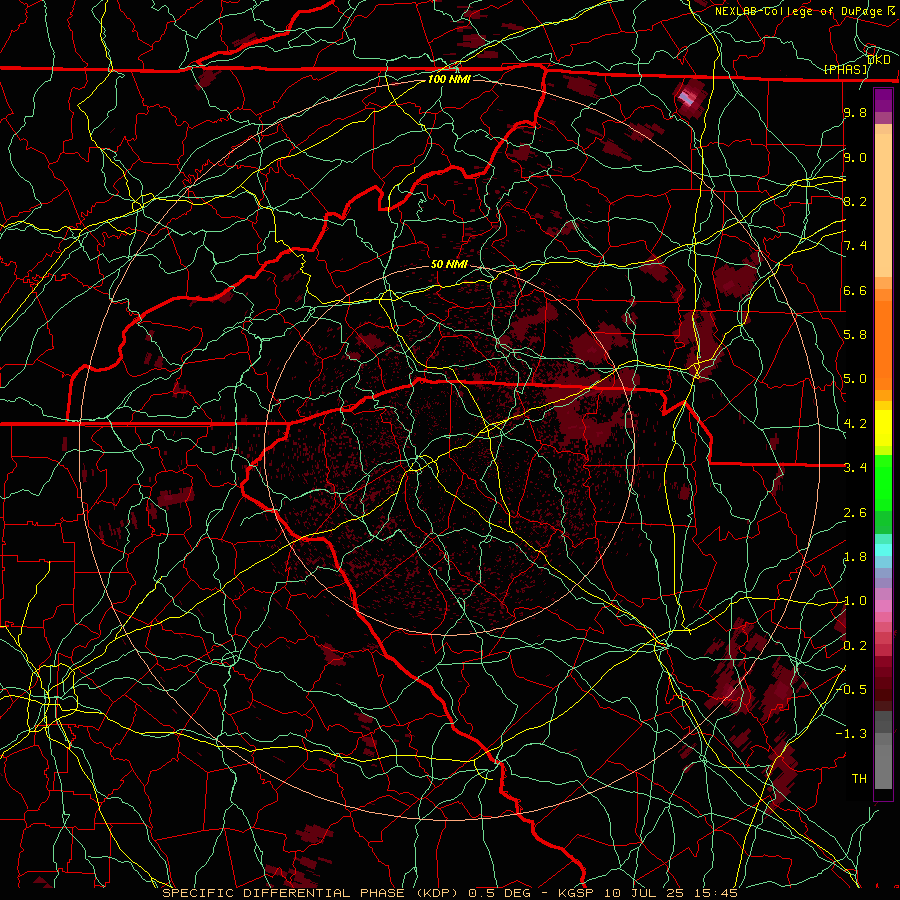Click the [PHAS] units label above colorbar

click(845, 69)
